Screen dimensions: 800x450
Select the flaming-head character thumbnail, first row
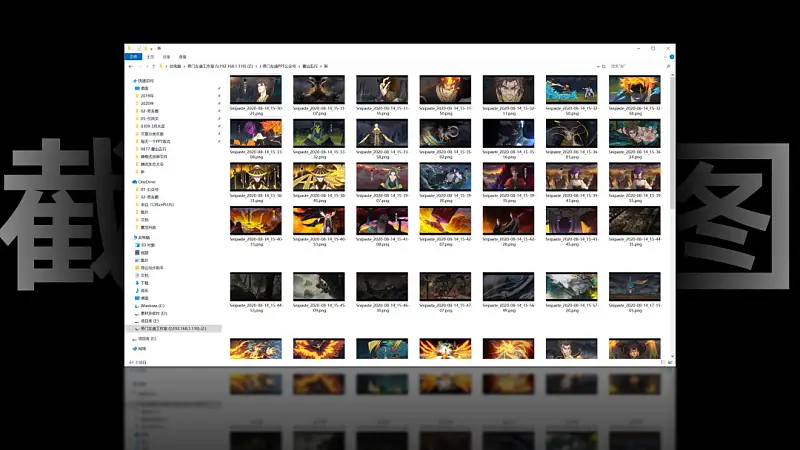pyautogui.click(x=445, y=89)
